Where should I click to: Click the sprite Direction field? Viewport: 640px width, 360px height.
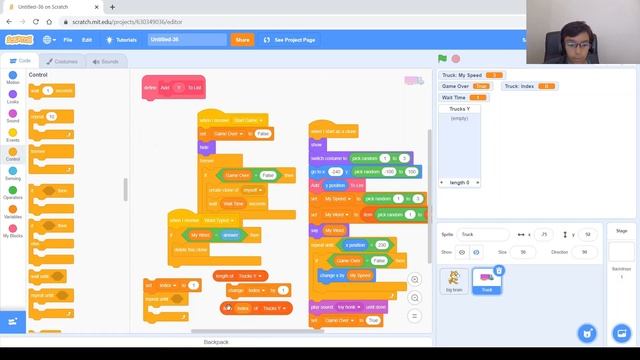click(584, 252)
